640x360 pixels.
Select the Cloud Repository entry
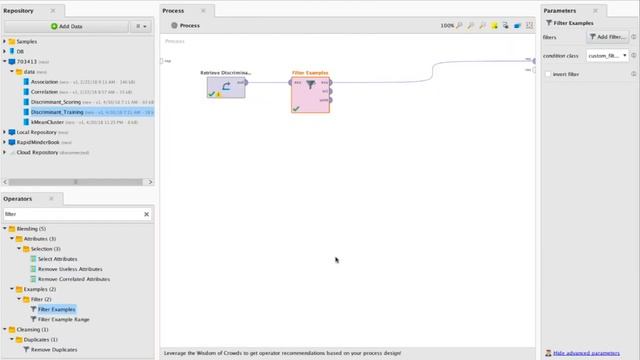pyautogui.click(x=37, y=152)
